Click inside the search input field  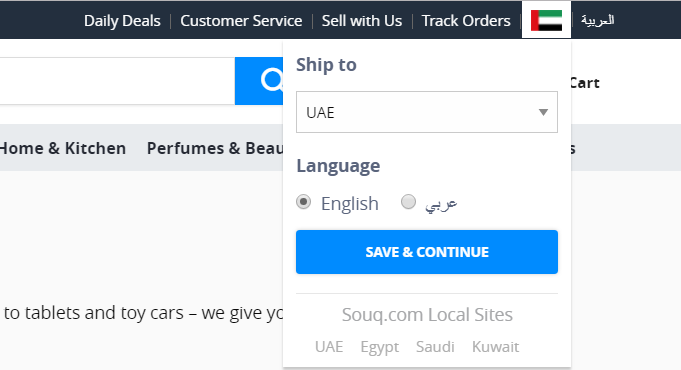(117, 81)
